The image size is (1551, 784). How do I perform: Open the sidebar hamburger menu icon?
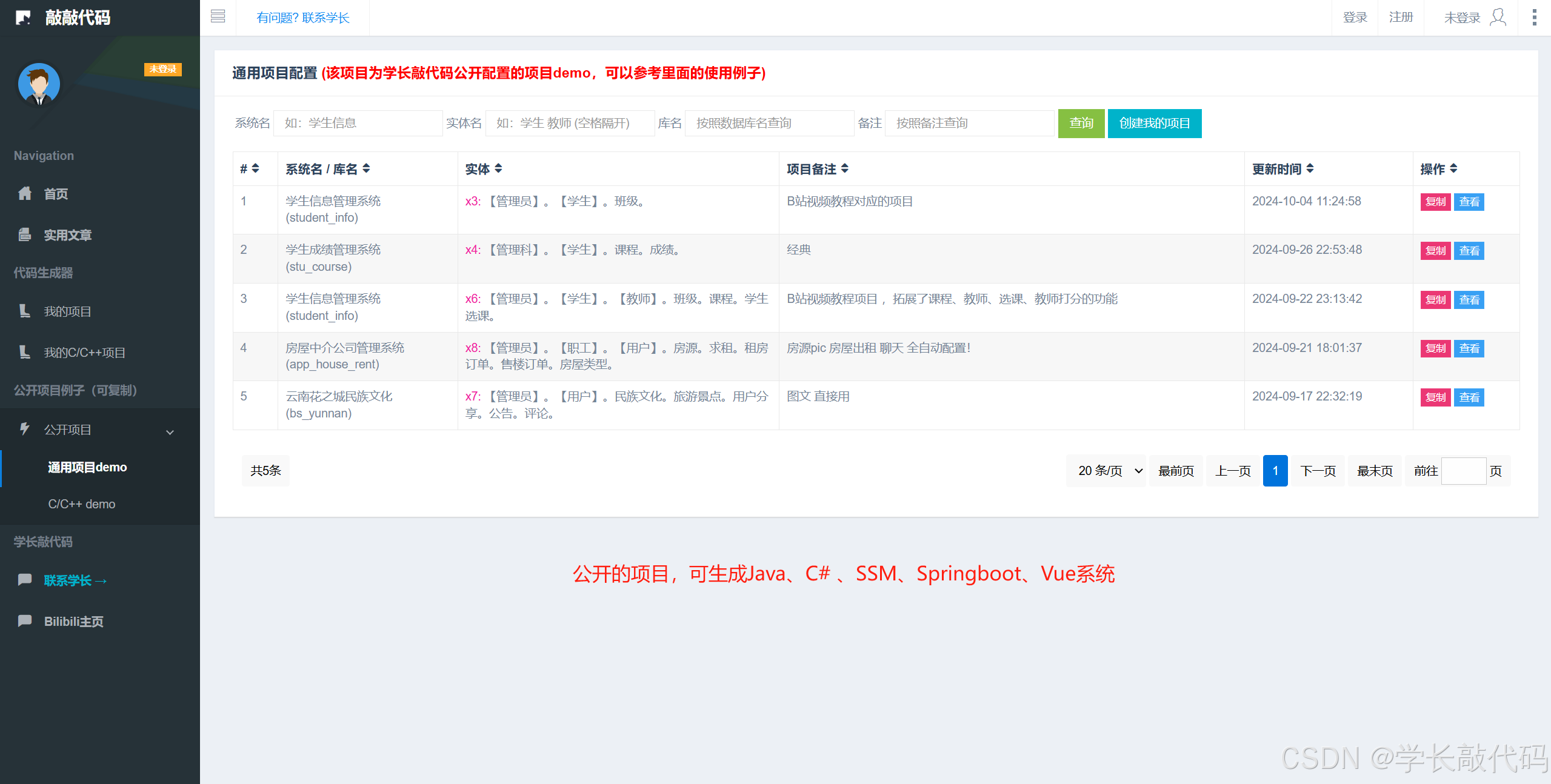[x=218, y=16]
